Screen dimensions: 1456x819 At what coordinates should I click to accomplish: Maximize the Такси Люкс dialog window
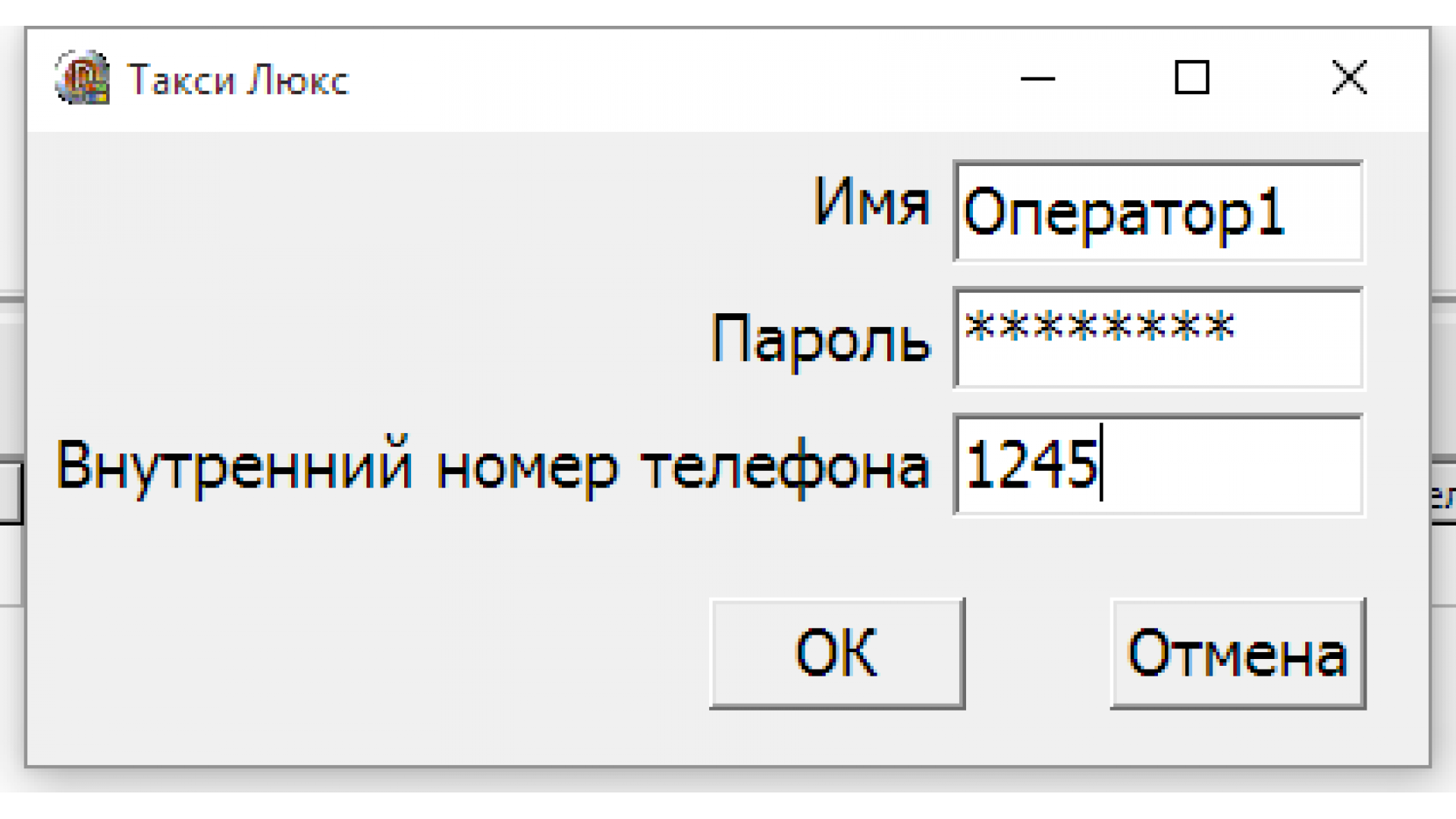(x=1191, y=78)
